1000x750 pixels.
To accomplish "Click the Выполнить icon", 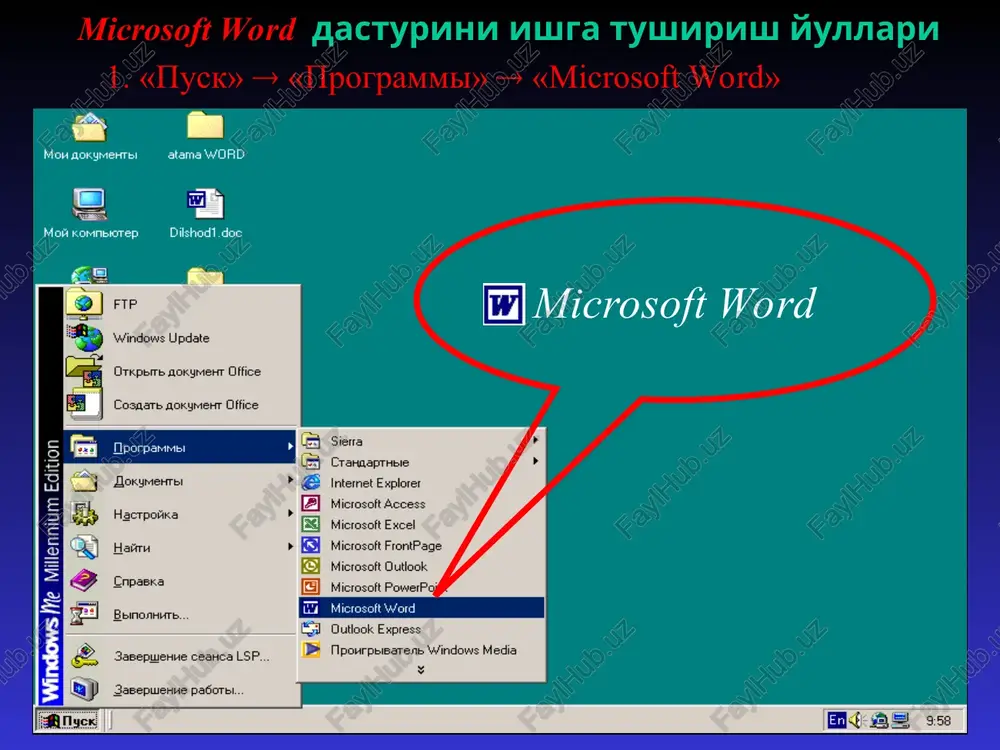I will [x=84, y=614].
